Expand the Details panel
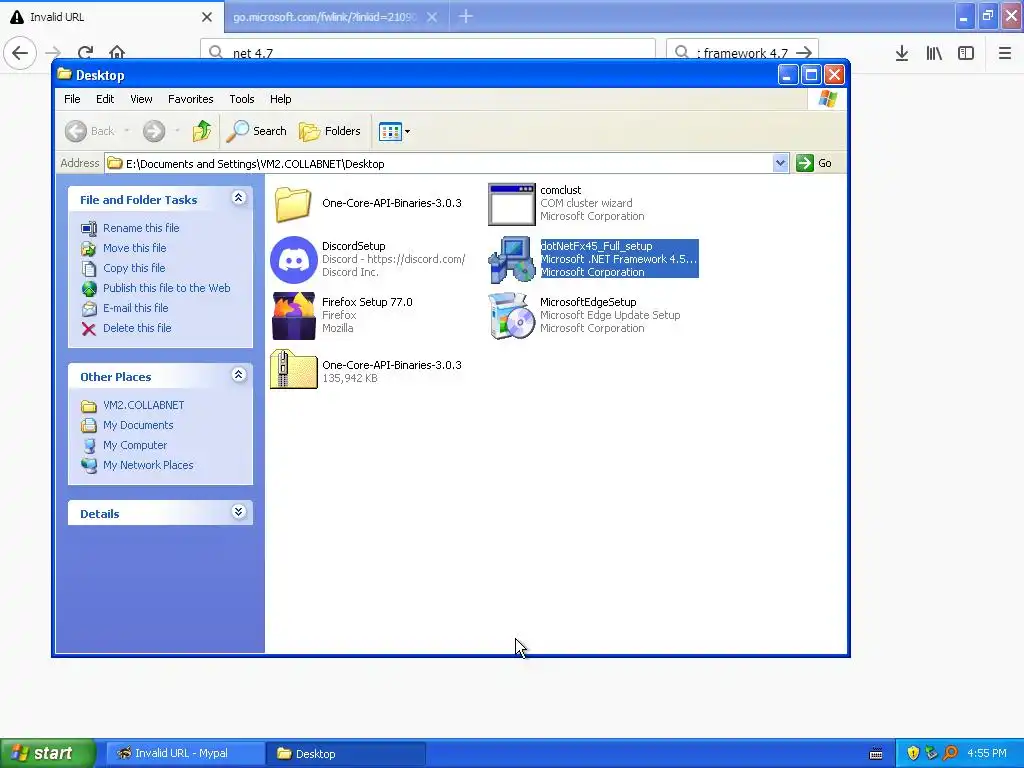The height and width of the screenshot is (768, 1024). coord(238,512)
